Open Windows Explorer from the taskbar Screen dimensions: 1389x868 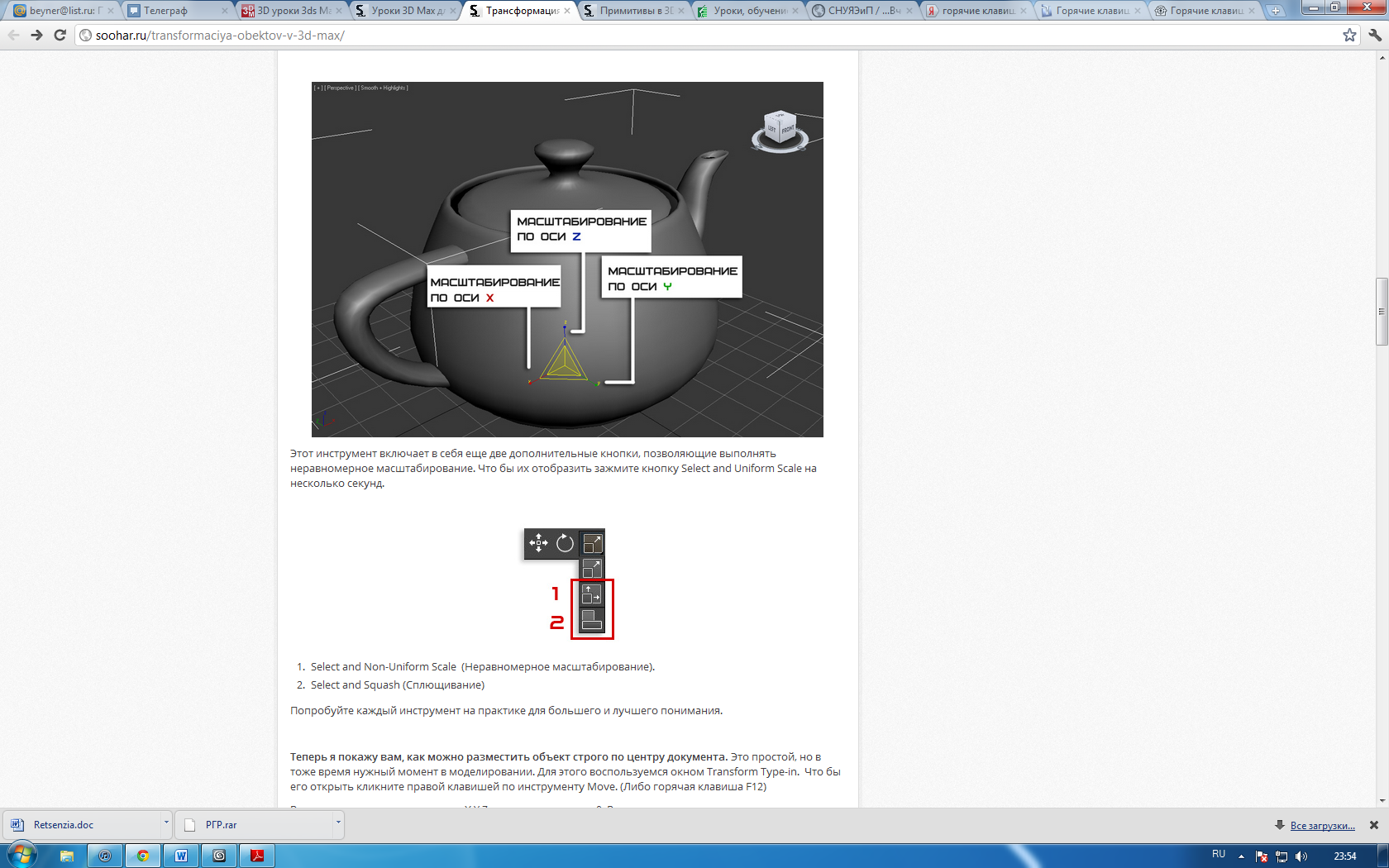point(67,856)
